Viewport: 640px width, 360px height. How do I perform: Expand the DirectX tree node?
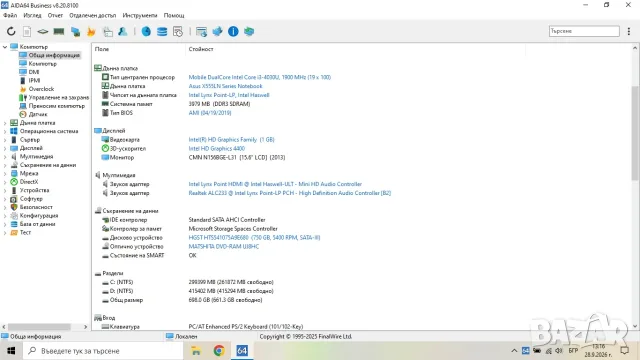pyautogui.click(x=5, y=182)
